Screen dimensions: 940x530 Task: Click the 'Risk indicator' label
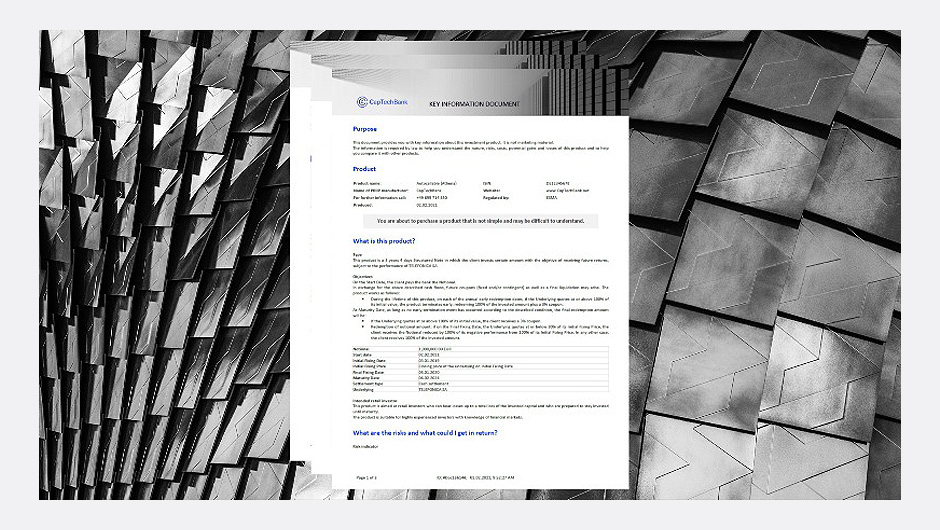pos(366,447)
